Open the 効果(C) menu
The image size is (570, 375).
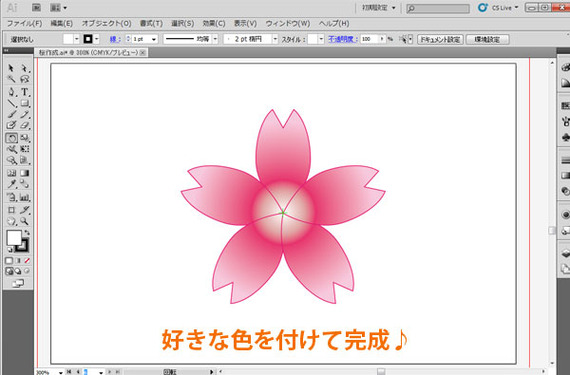pos(214,23)
